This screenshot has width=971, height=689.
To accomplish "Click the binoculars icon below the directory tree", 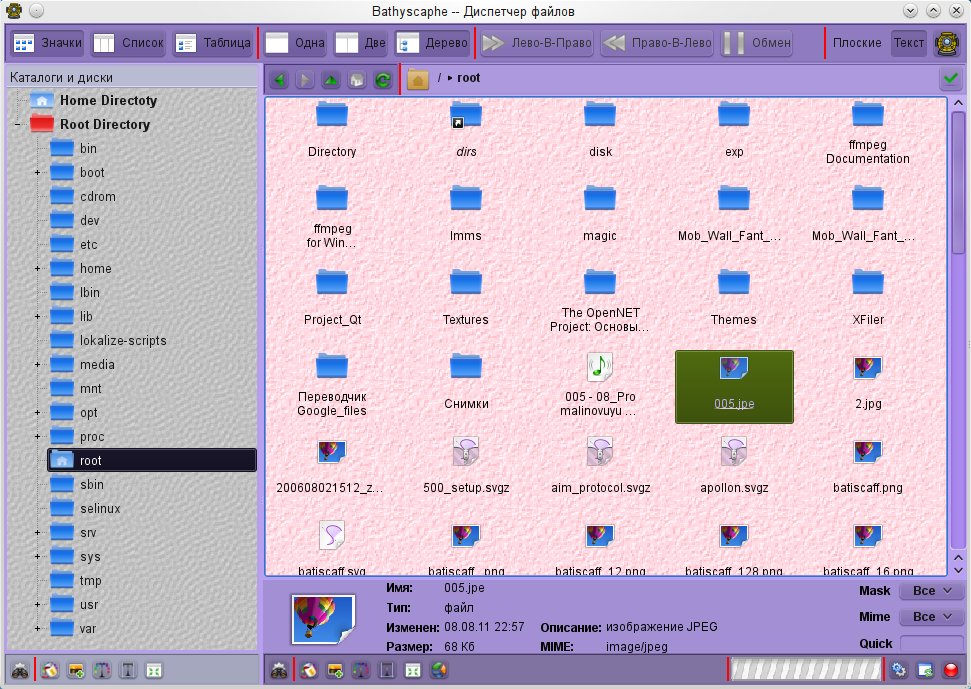I will click(x=20, y=670).
